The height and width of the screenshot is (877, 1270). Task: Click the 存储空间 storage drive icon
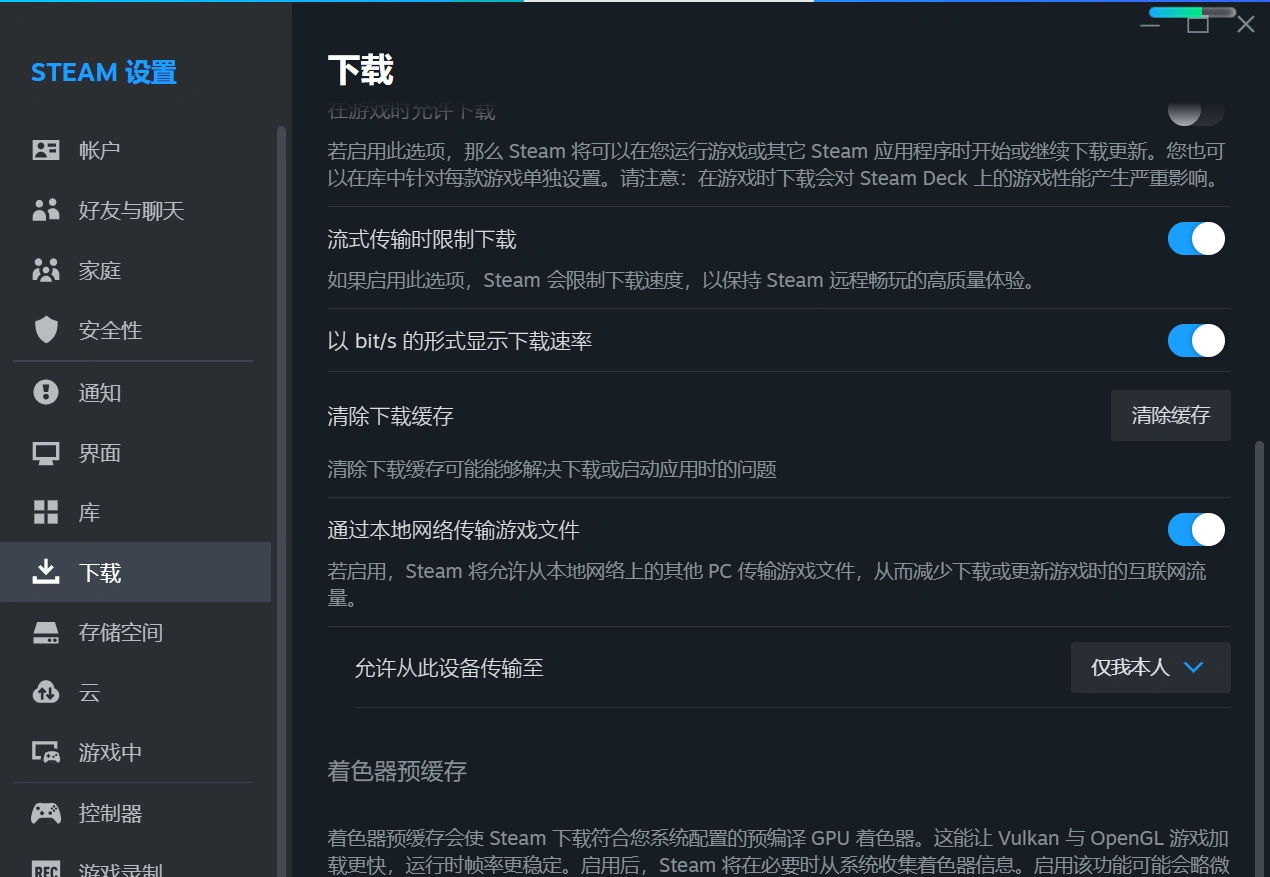pyautogui.click(x=46, y=632)
